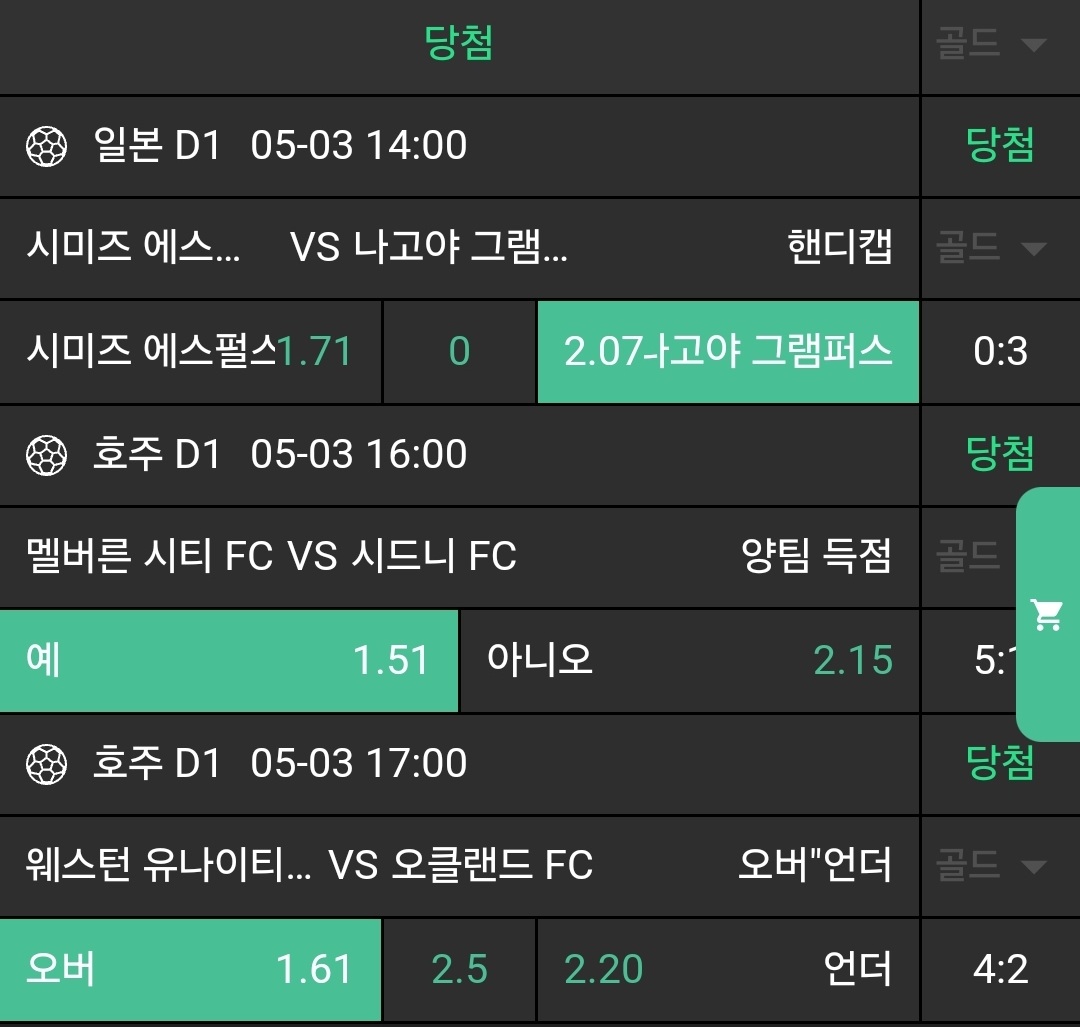1080x1027 pixels.
Task: Open the shopping cart side tab
Action: 1048,614
